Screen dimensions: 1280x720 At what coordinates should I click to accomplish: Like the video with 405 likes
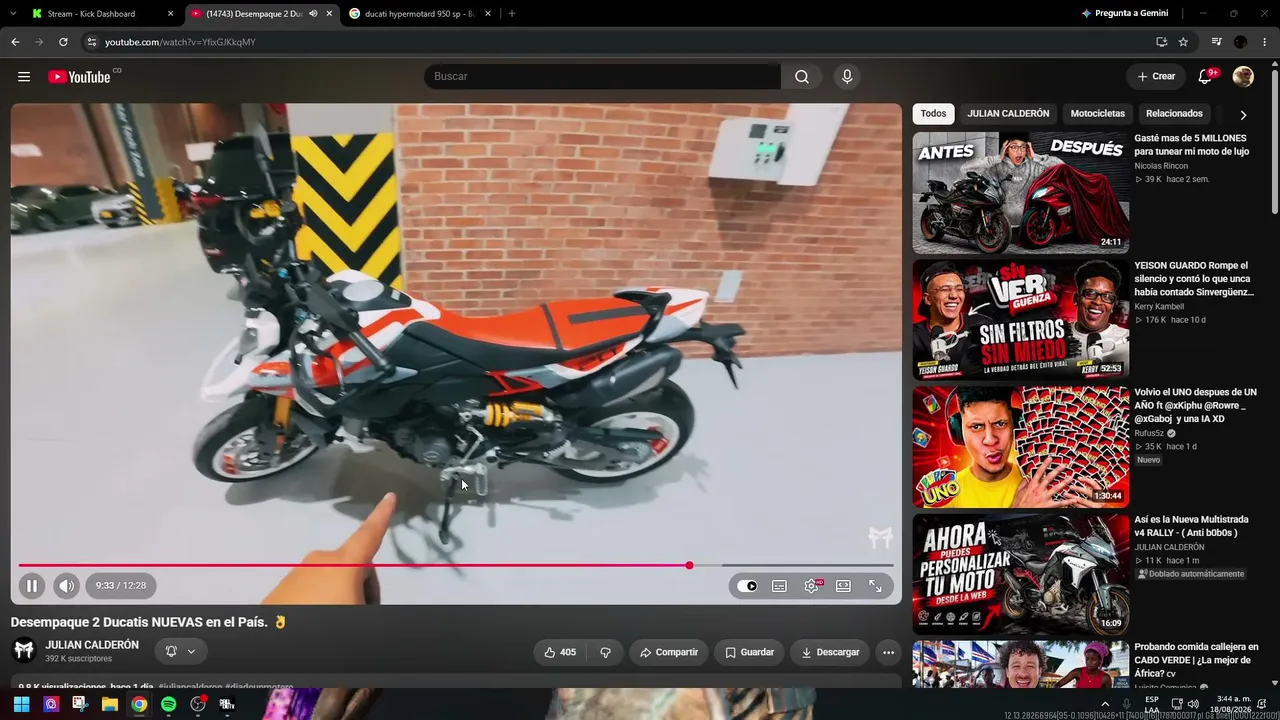tap(560, 652)
